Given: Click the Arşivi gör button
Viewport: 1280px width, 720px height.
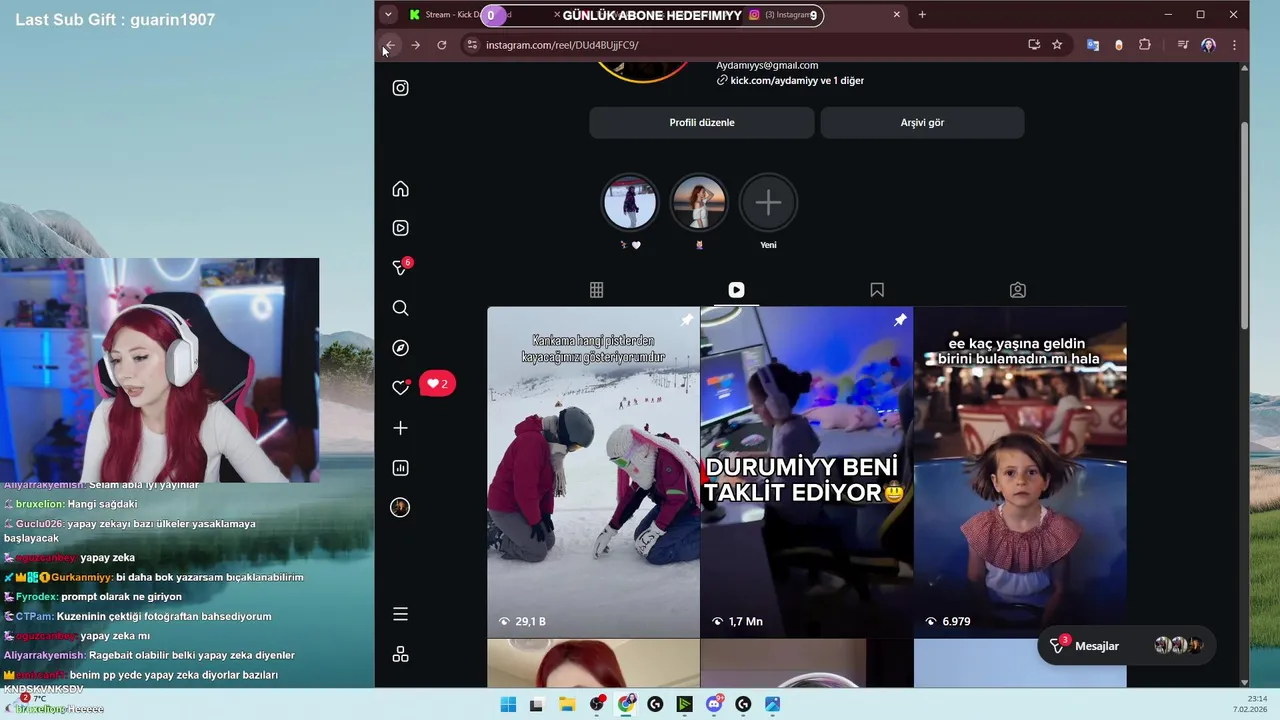Looking at the screenshot, I should tap(922, 122).
